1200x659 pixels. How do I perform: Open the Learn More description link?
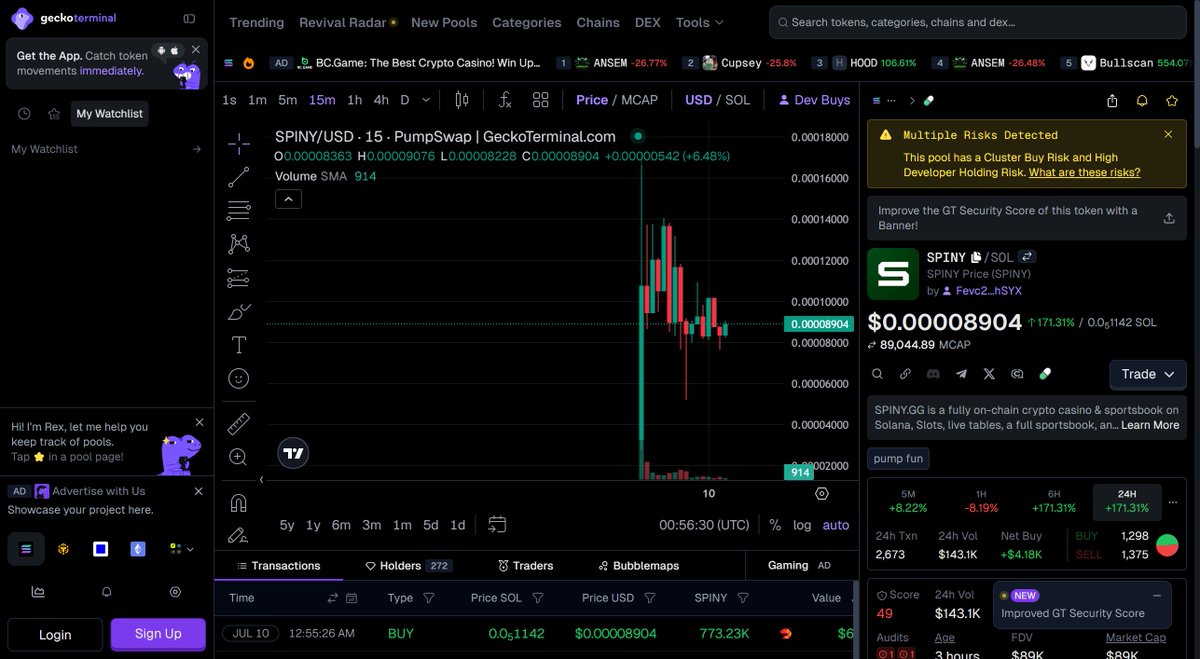[1150, 425]
